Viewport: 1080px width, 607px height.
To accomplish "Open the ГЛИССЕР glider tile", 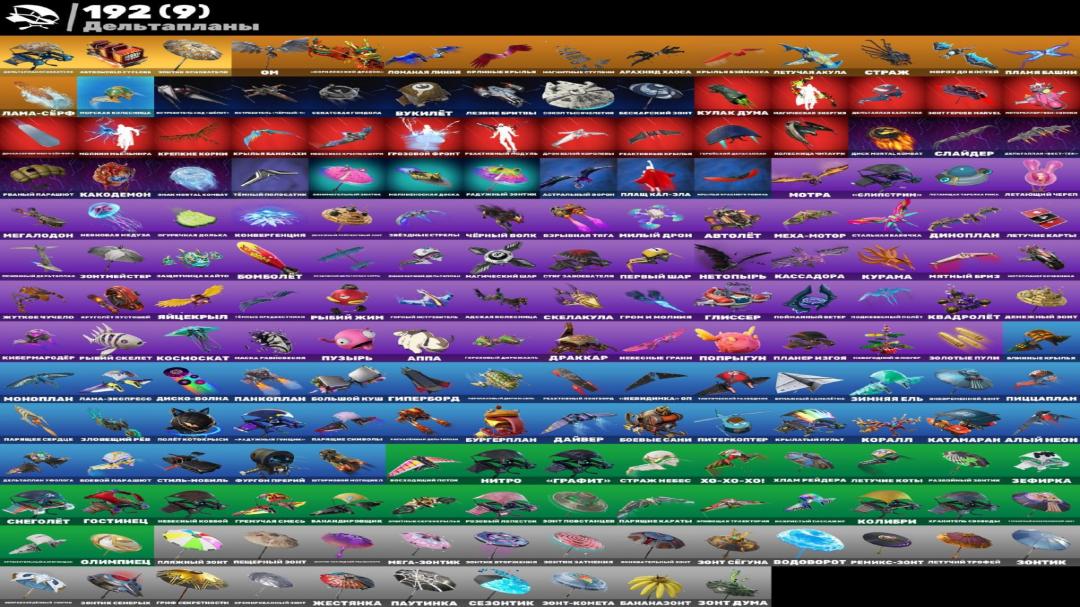I will point(733,300).
